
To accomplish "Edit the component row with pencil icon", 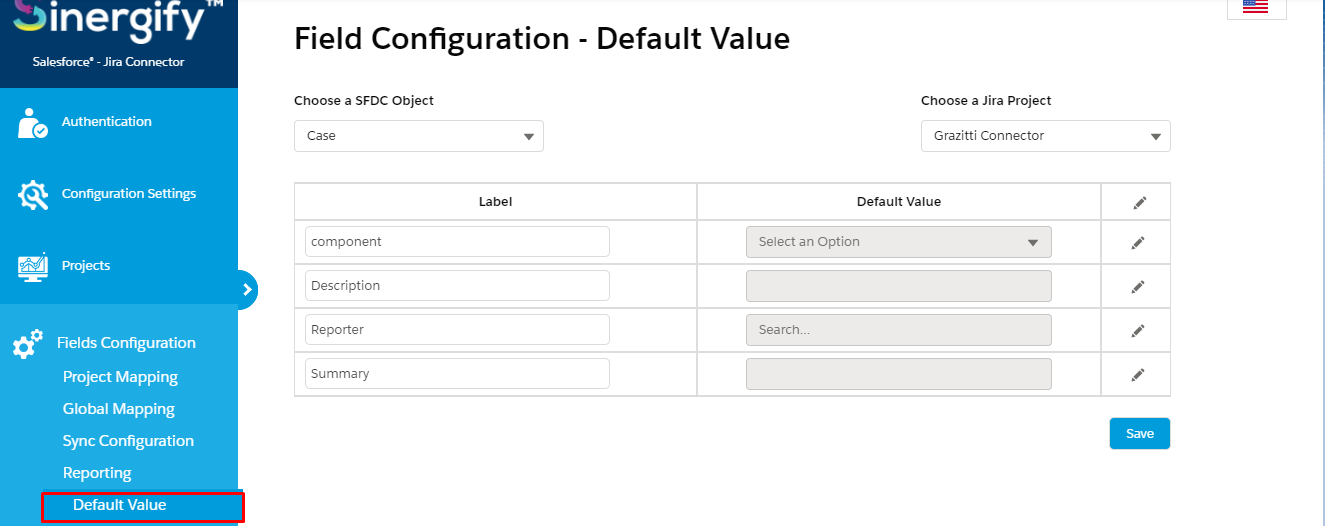I will click(1138, 243).
